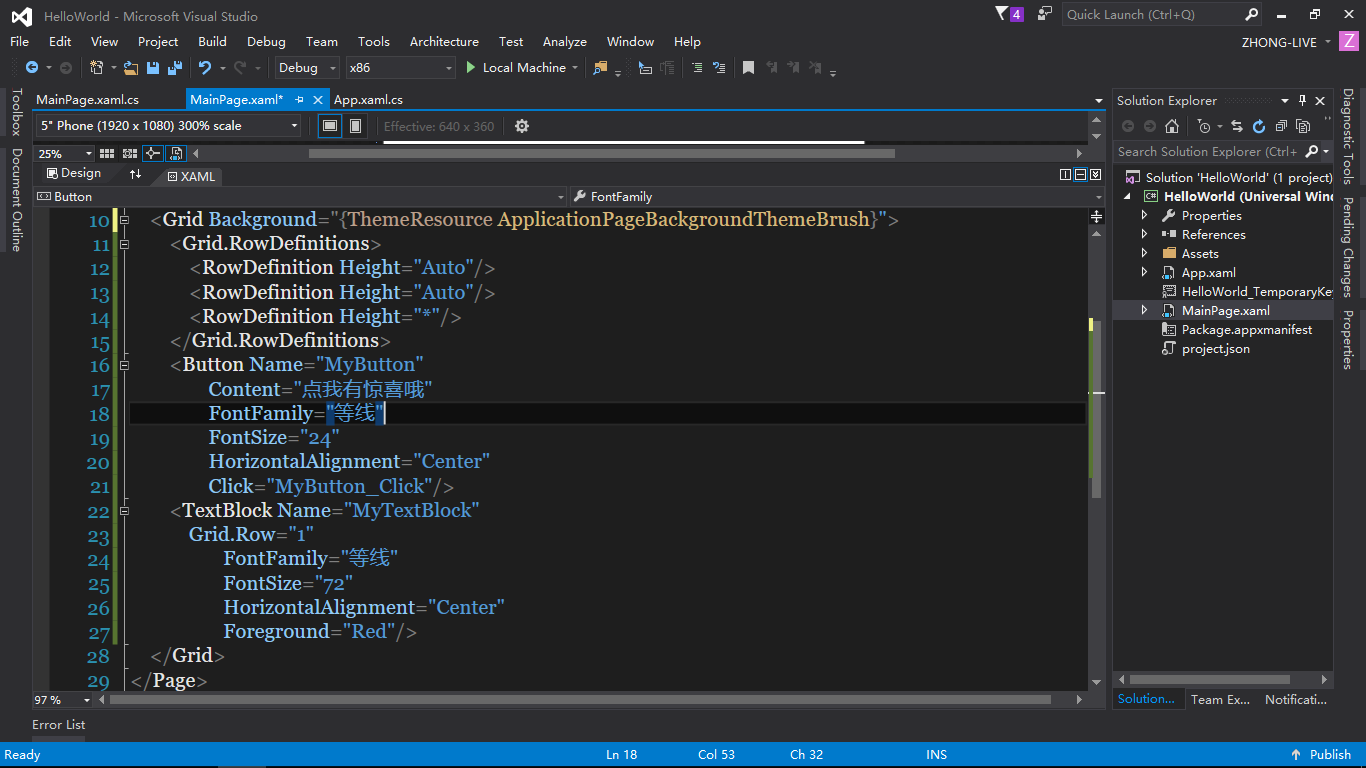Screen dimensions: 1366x768
Task: Toggle Show snap grid in designer
Action: [106, 153]
